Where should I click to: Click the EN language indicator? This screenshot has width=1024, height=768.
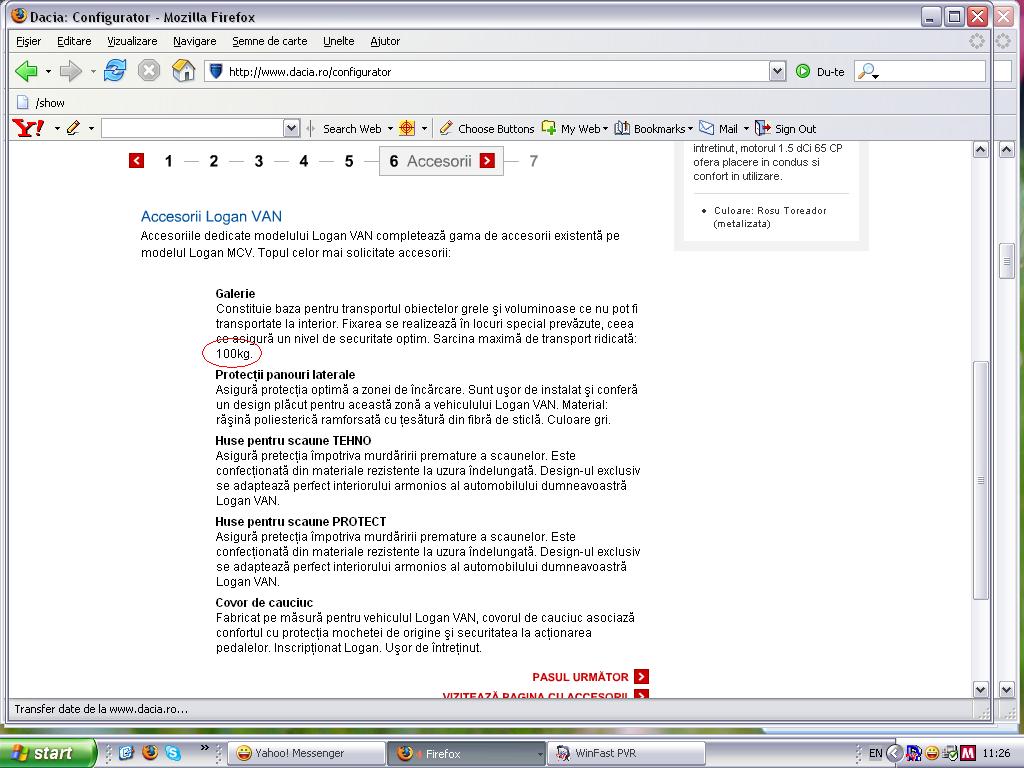tap(875, 754)
